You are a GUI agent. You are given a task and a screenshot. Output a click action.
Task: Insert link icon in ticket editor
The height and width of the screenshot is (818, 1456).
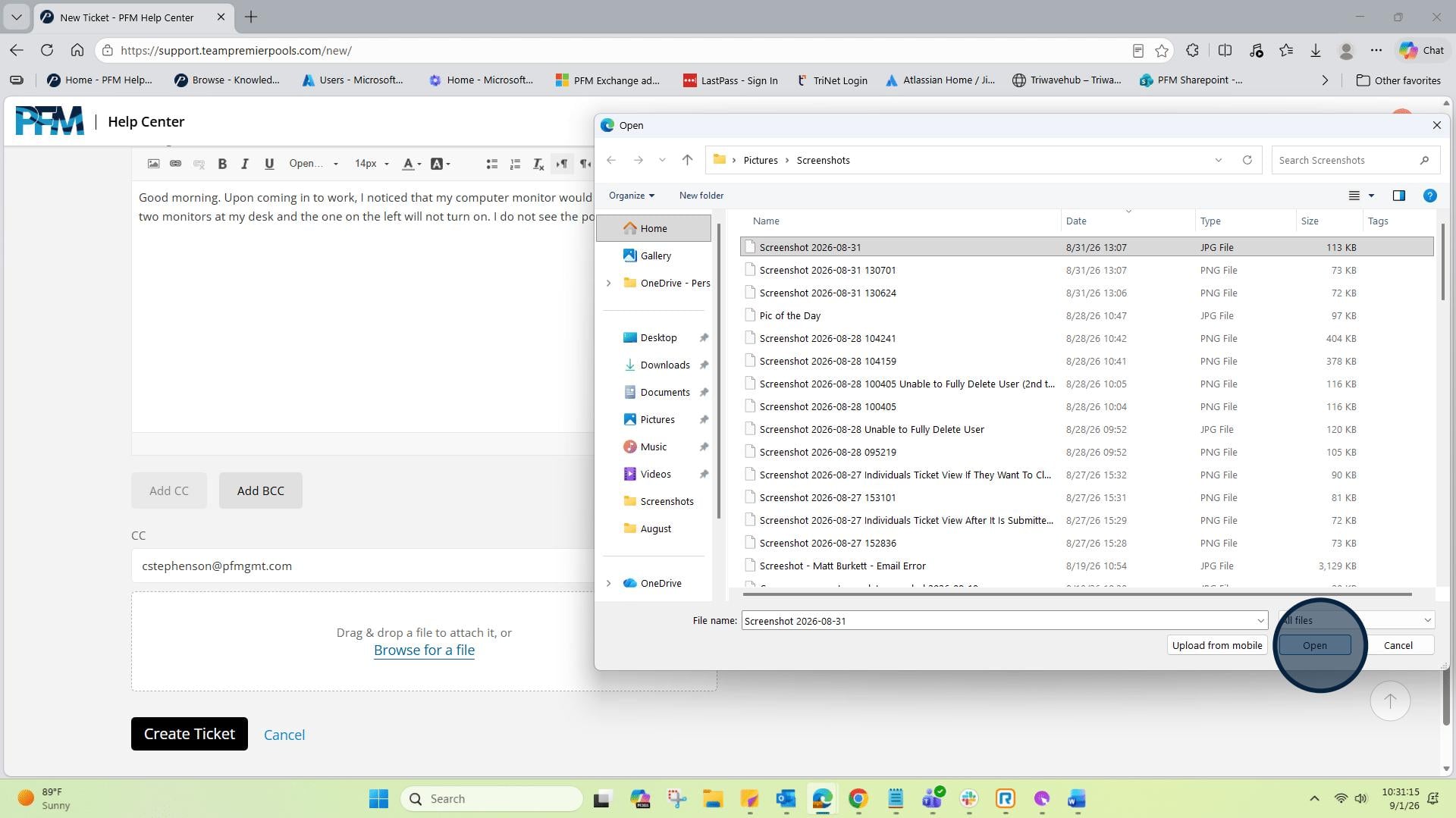point(175,163)
